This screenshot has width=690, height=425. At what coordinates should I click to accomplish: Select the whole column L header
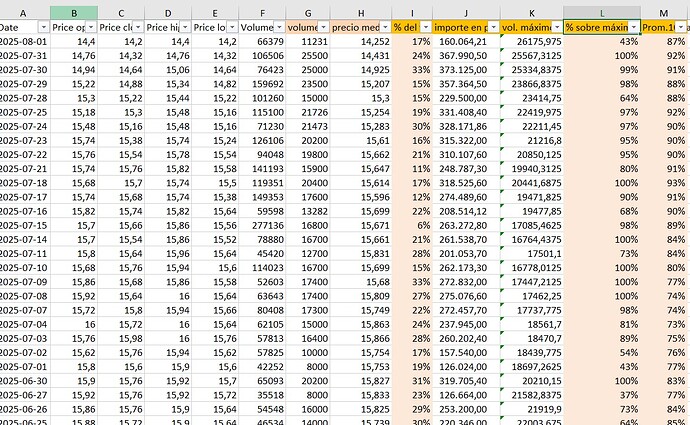tap(601, 10)
